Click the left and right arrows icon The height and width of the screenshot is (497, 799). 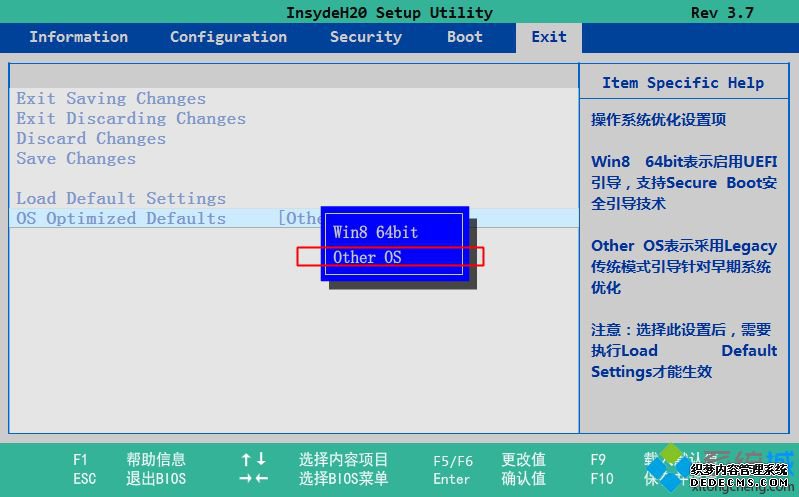[253, 479]
